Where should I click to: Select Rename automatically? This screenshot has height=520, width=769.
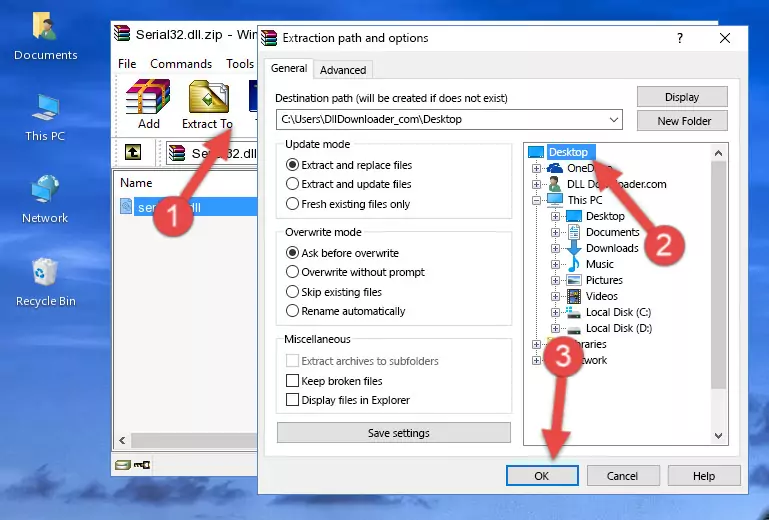tap(345, 311)
